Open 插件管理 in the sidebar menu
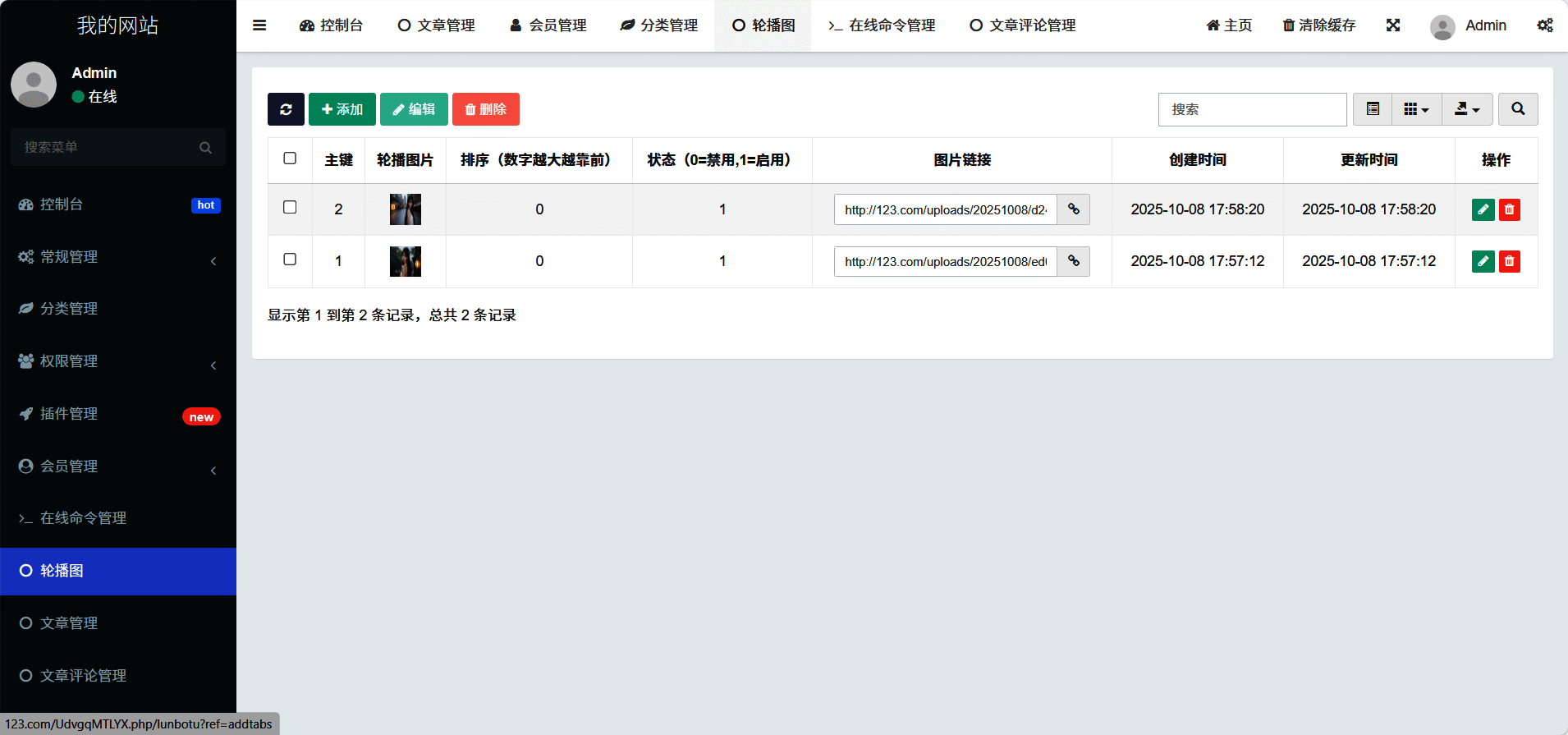Viewport: 1568px width, 735px height. 117,414
